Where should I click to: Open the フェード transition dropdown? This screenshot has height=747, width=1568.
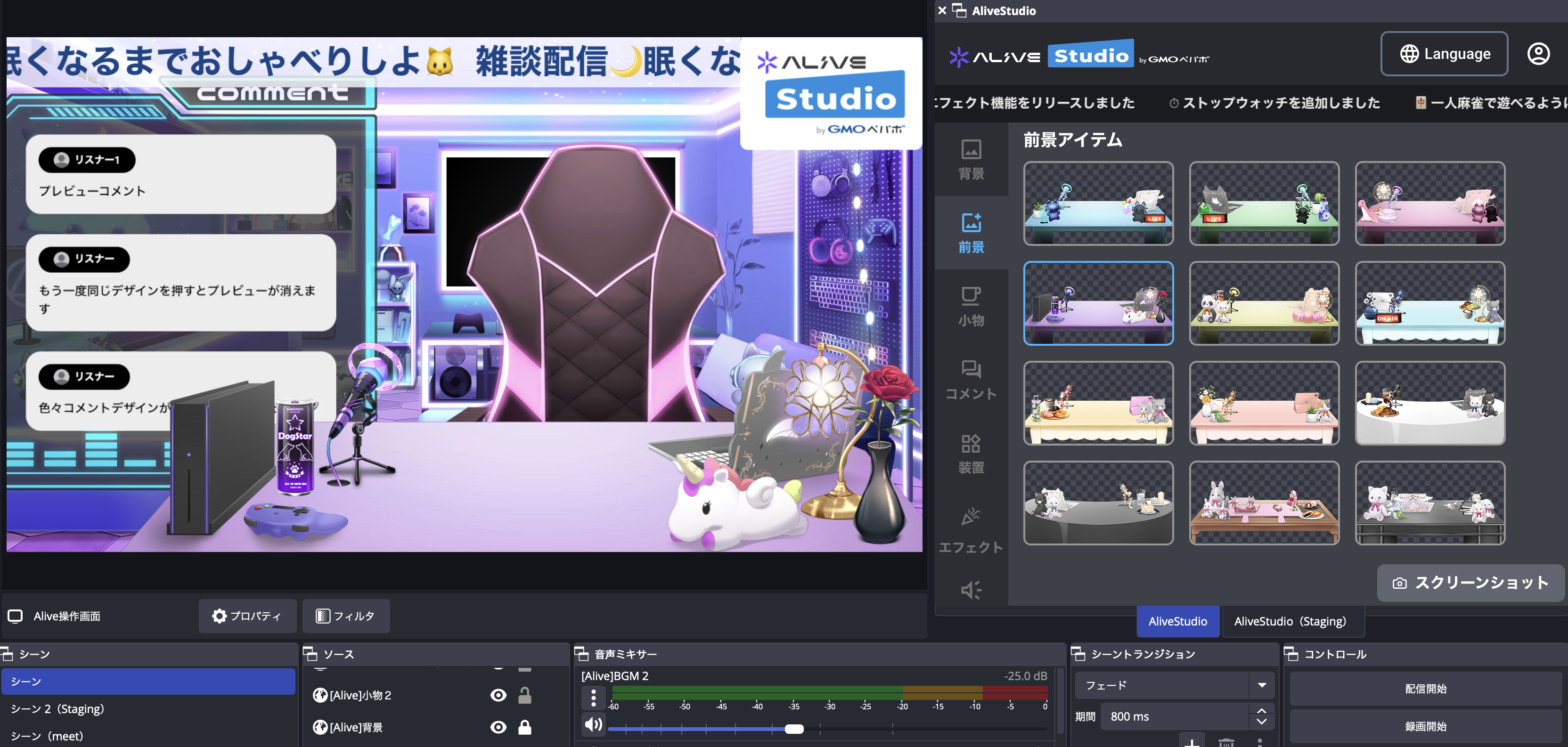point(1174,686)
